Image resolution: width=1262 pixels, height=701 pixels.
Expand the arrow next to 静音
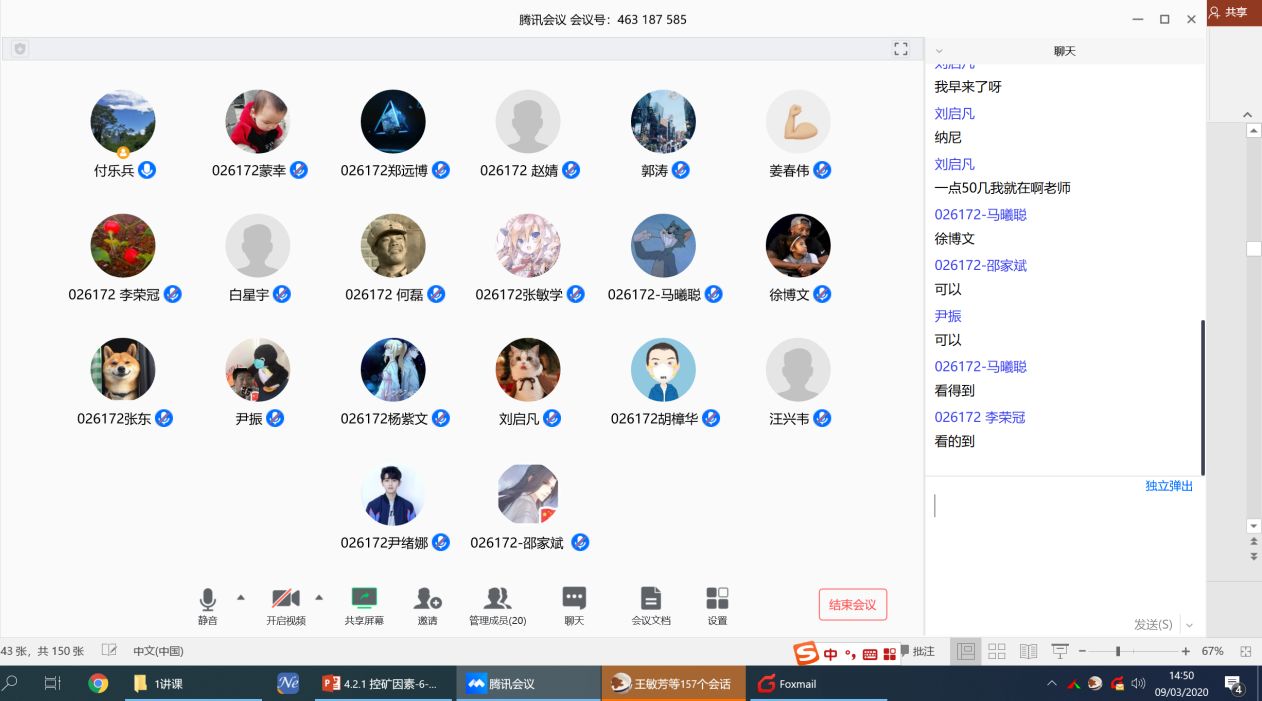[x=241, y=598]
